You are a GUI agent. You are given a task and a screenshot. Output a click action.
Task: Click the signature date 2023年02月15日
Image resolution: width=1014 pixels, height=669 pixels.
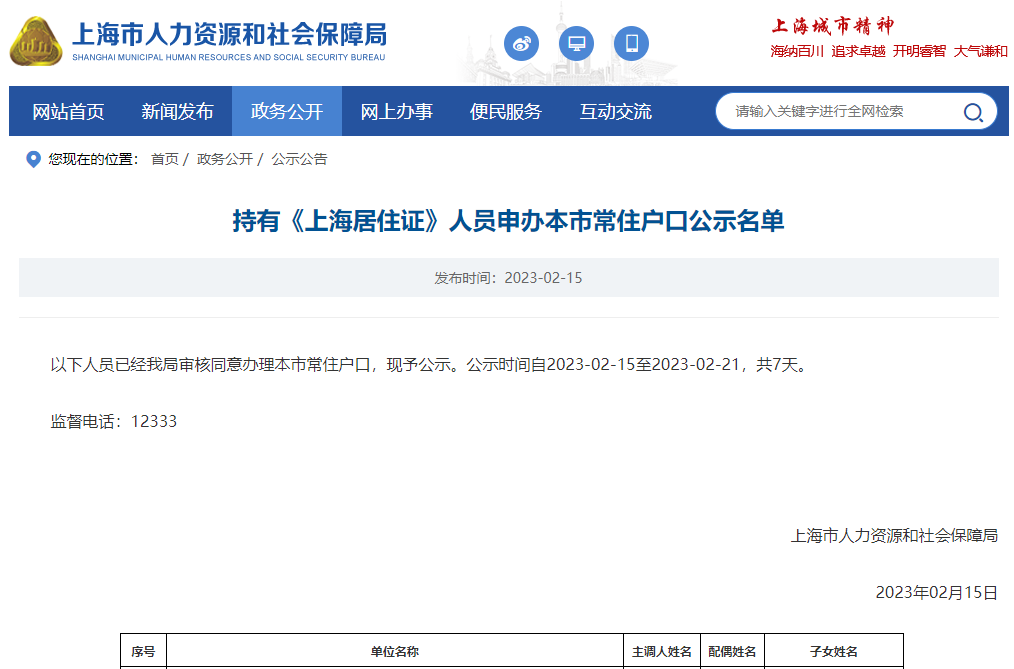coord(936,592)
